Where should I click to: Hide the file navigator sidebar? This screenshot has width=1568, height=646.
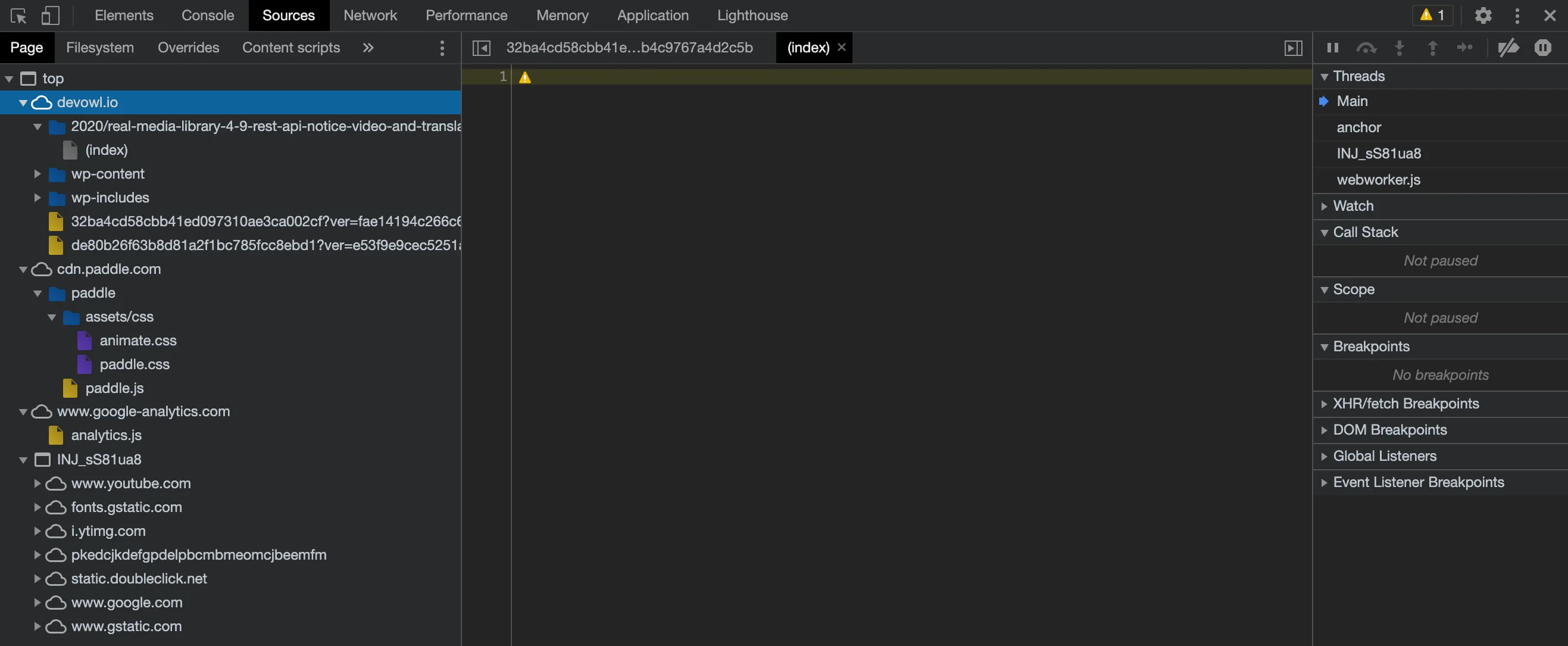point(481,48)
